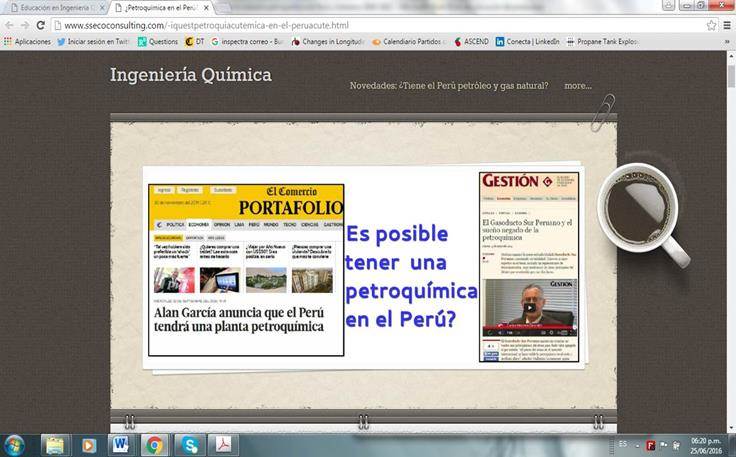The image size is (736, 457).
Task: Click the paperclip icon on the page
Action: [x=603, y=113]
